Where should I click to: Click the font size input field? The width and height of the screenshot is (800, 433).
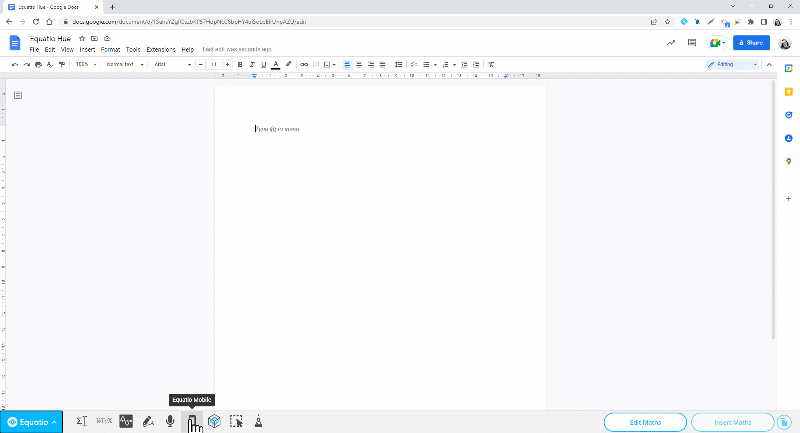[x=214, y=64]
